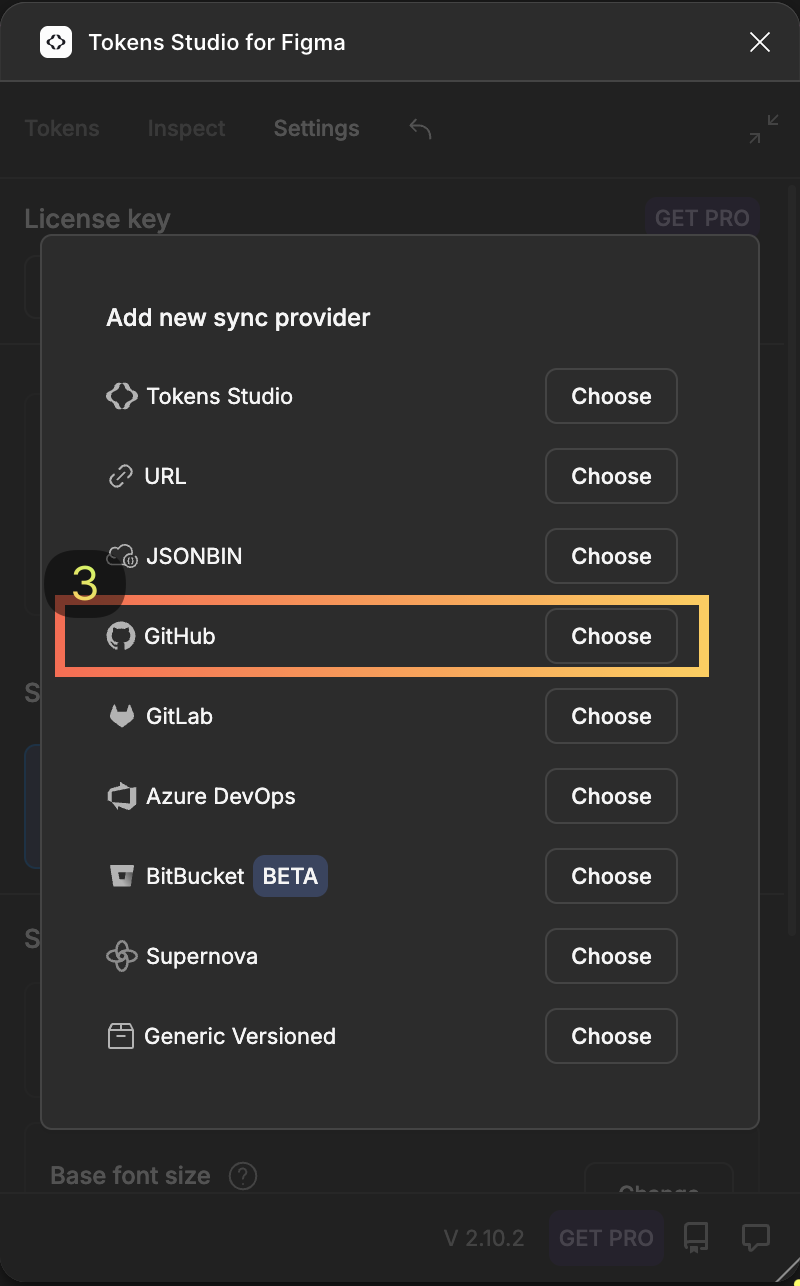
Task: Choose BitBucket as sync provider
Action: 611,876
